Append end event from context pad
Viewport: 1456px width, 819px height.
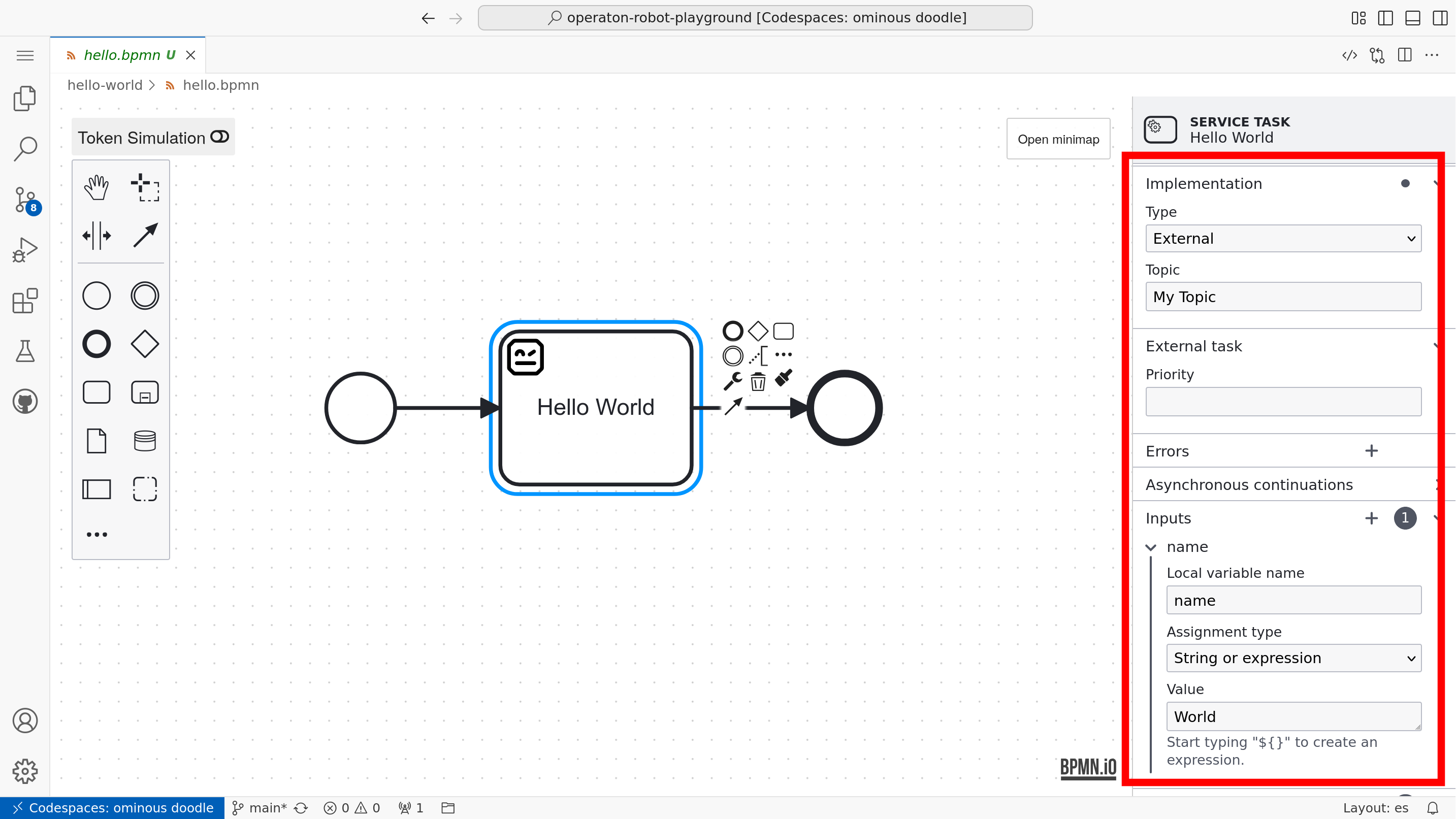(732, 331)
